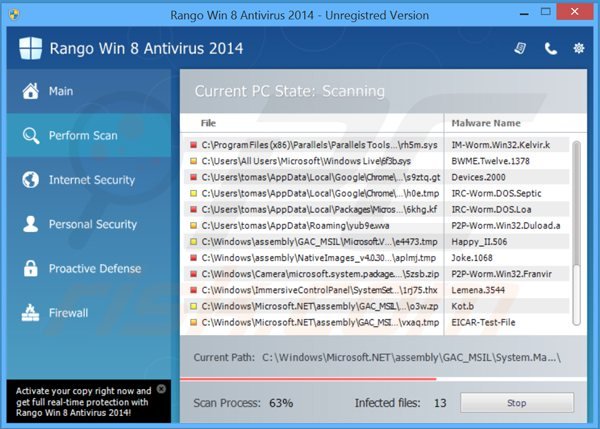Click the globe icon for Internet Security
Image resolution: width=600 pixels, height=429 pixels.
(31, 179)
